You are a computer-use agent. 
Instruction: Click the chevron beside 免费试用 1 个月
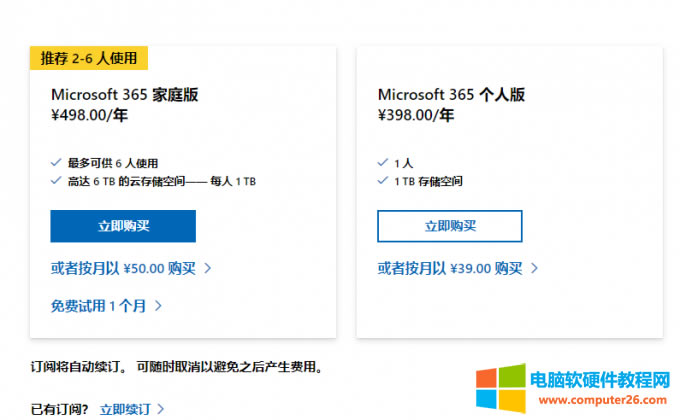pyautogui.click(x=159, y=306)
